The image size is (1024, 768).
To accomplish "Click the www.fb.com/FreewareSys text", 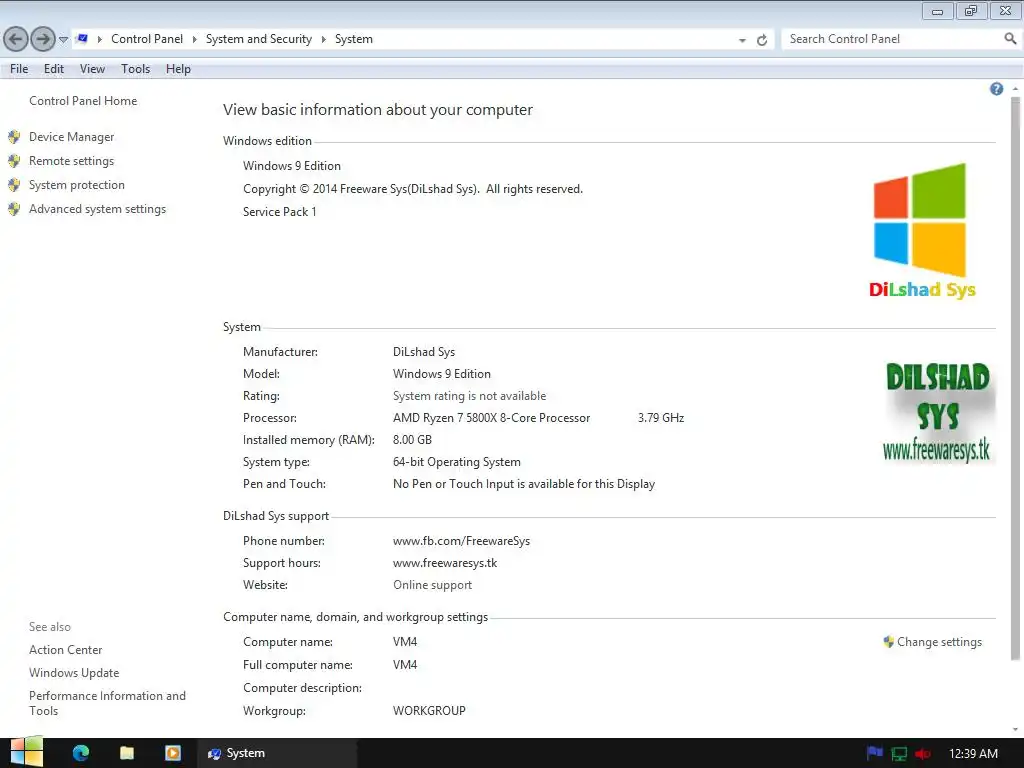I will coord(461,541).
